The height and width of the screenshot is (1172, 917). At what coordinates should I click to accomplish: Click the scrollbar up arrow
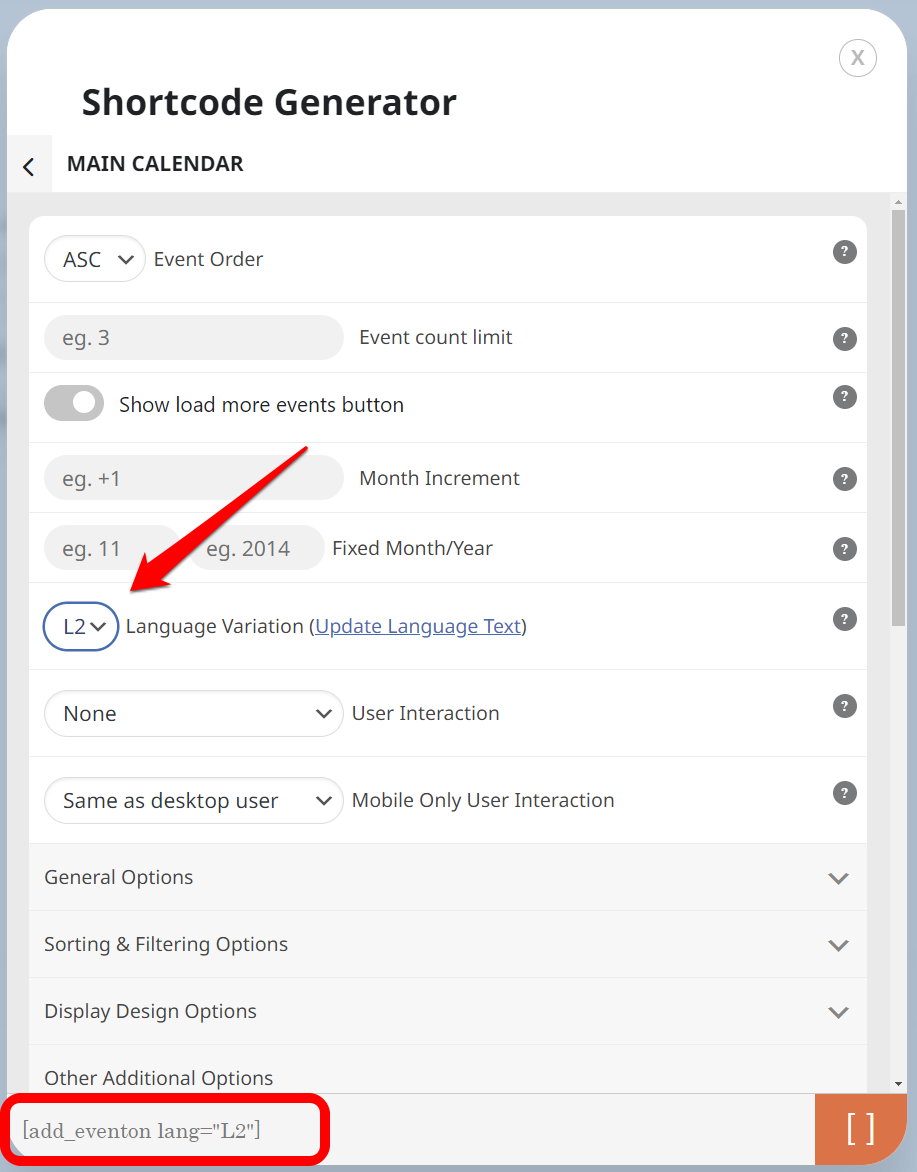coord(898,202)
